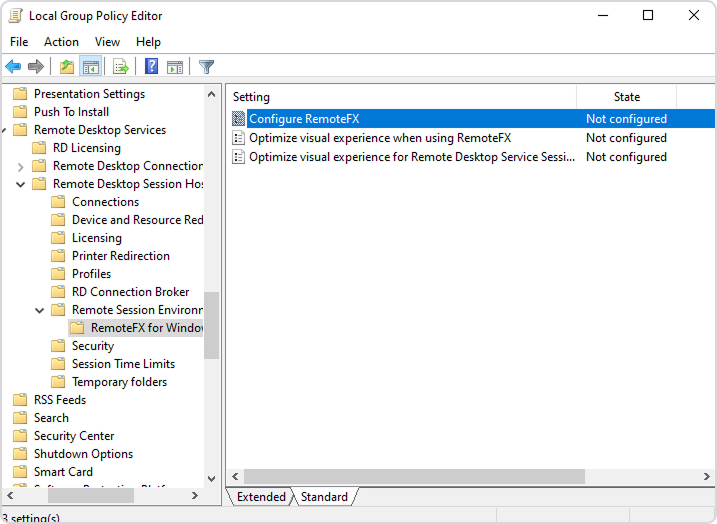Image resolution: width=717 pixels, height=524 pixels.
Task: Open the View menu
Action: pos(107,42)
